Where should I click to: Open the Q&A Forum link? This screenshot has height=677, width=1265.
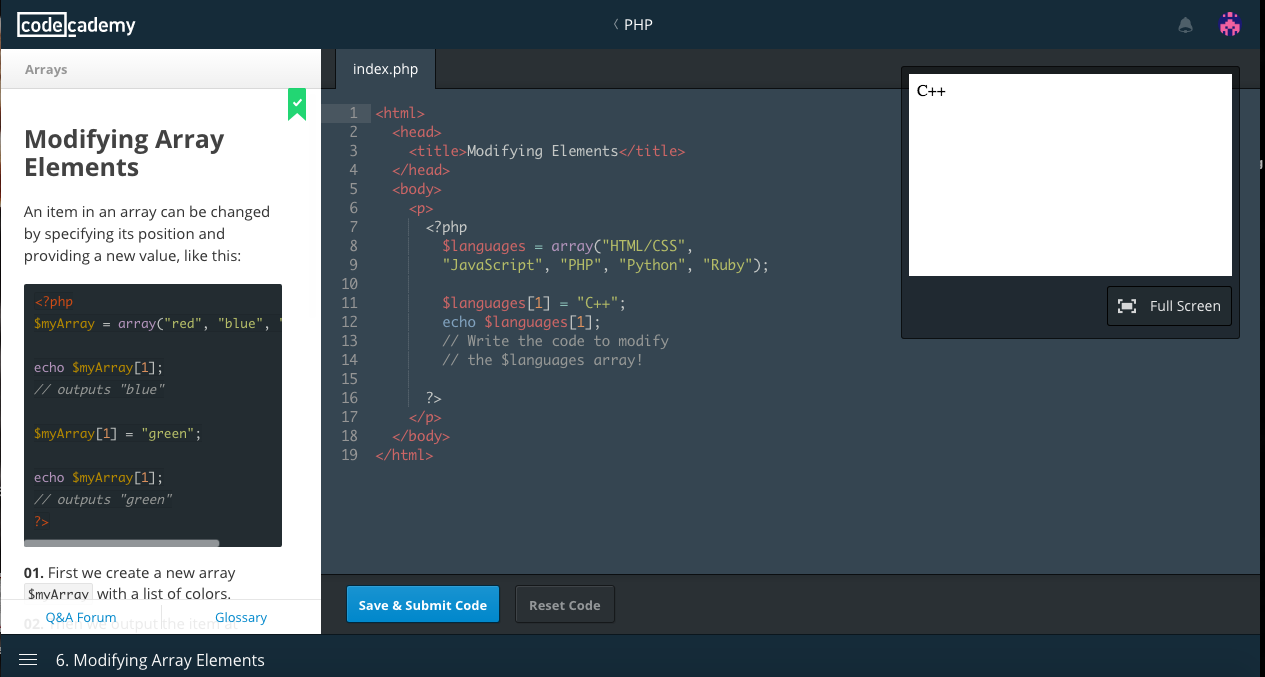(81, 617)
